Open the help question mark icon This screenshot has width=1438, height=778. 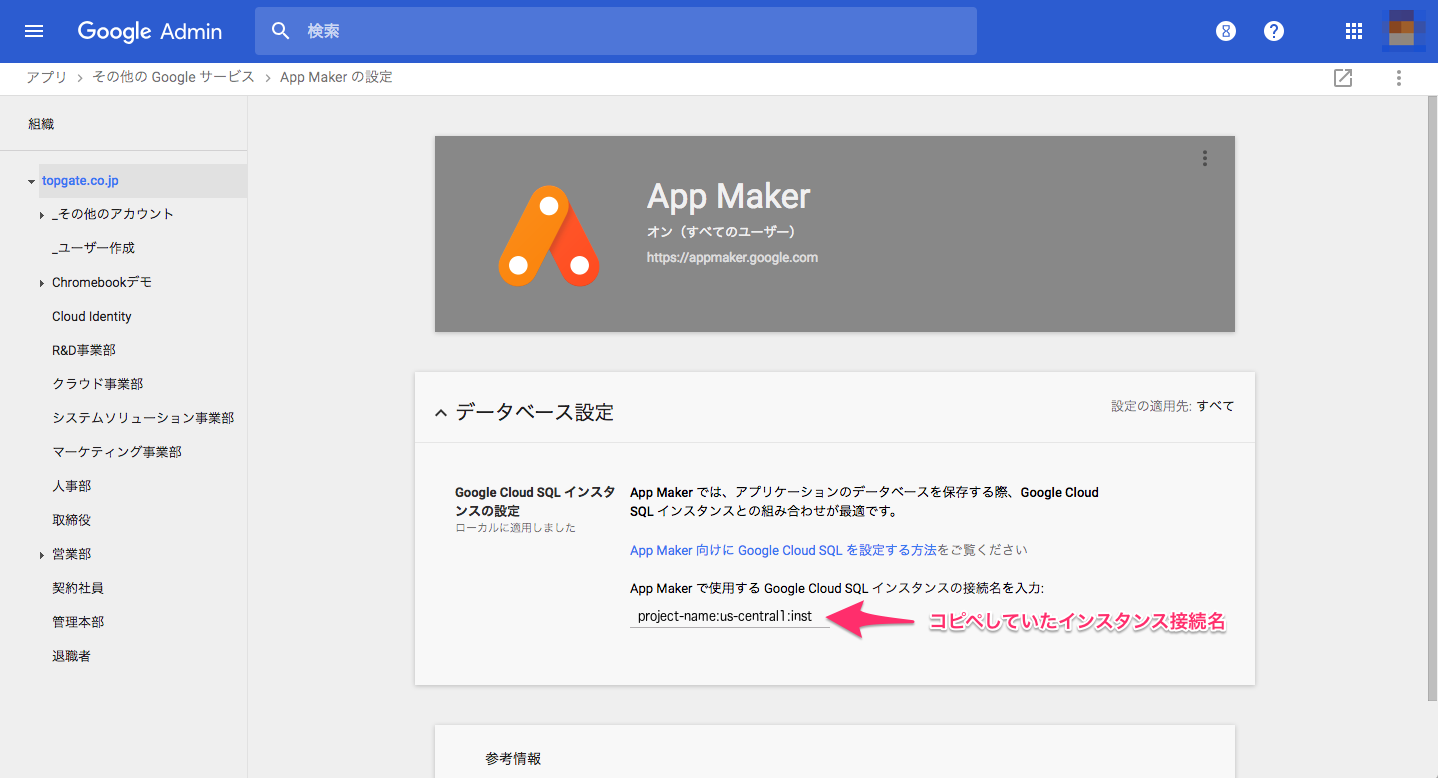click(1274, 31)
